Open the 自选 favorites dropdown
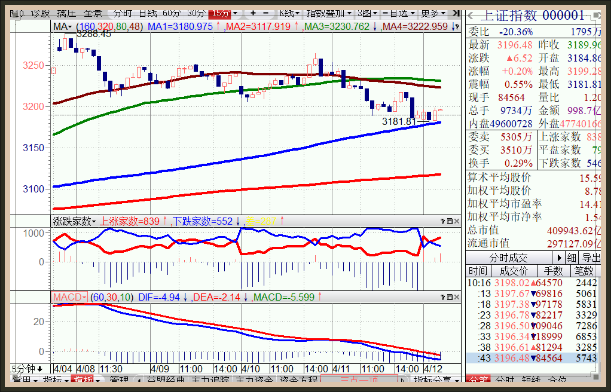 tap(400, 13)
